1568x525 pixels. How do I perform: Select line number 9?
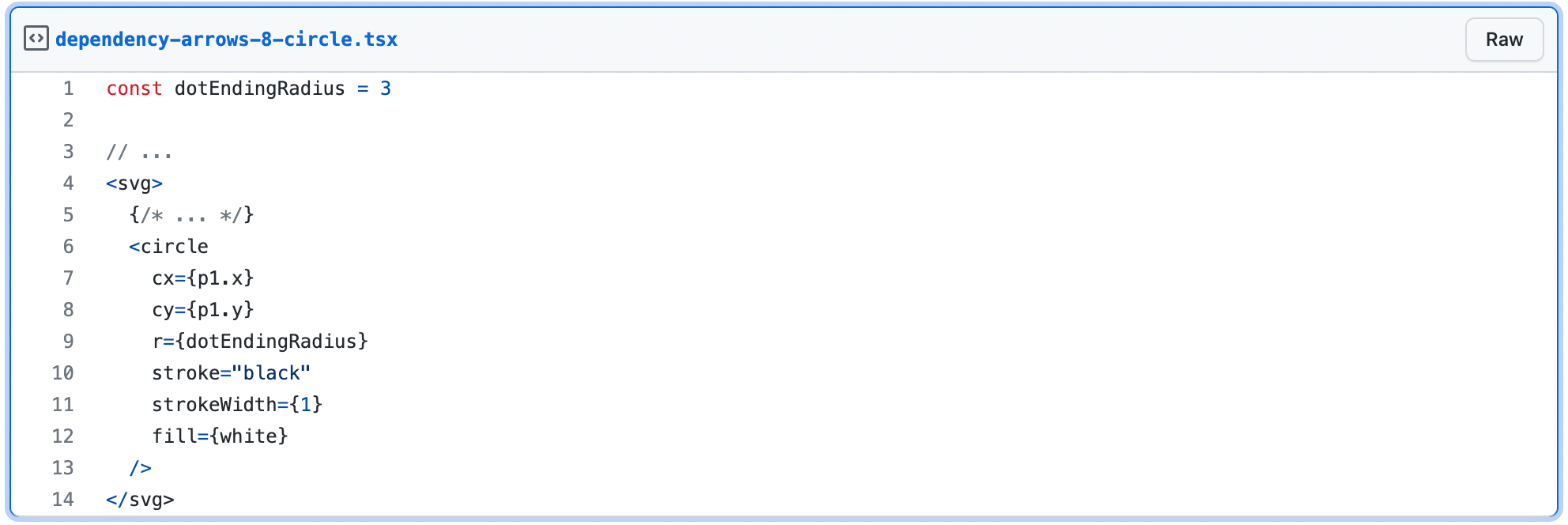69,342
